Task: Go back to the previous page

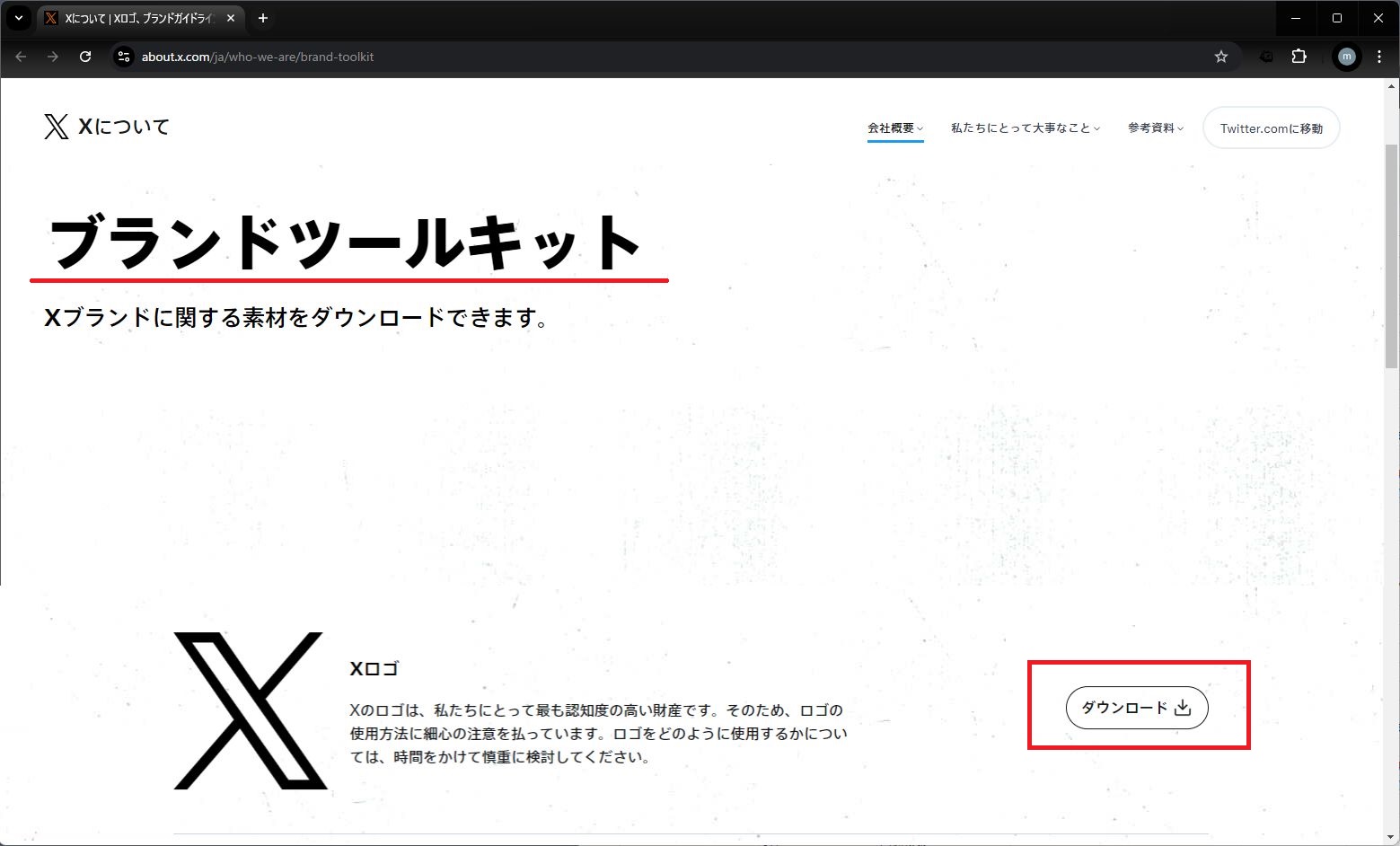Action: point(22,57)
